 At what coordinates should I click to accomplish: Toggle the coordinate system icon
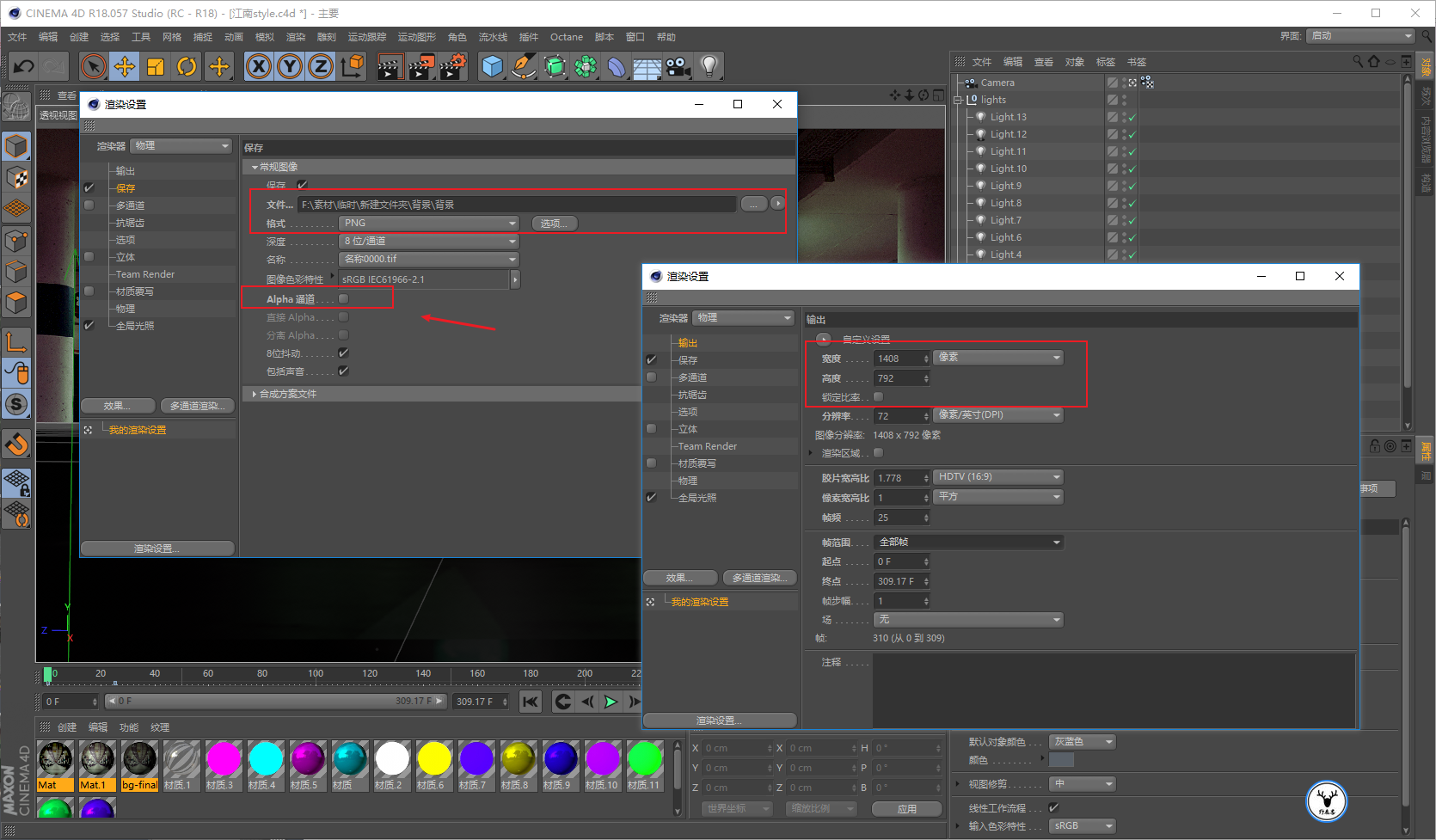353,66
